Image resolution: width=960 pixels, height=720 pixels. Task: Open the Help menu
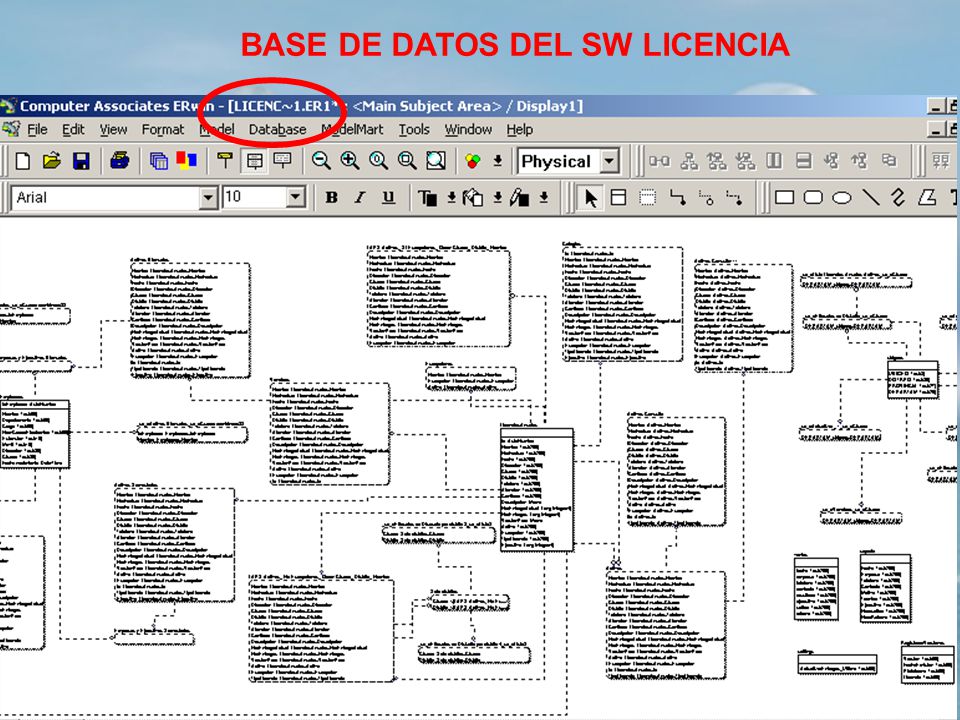(520, 130)
